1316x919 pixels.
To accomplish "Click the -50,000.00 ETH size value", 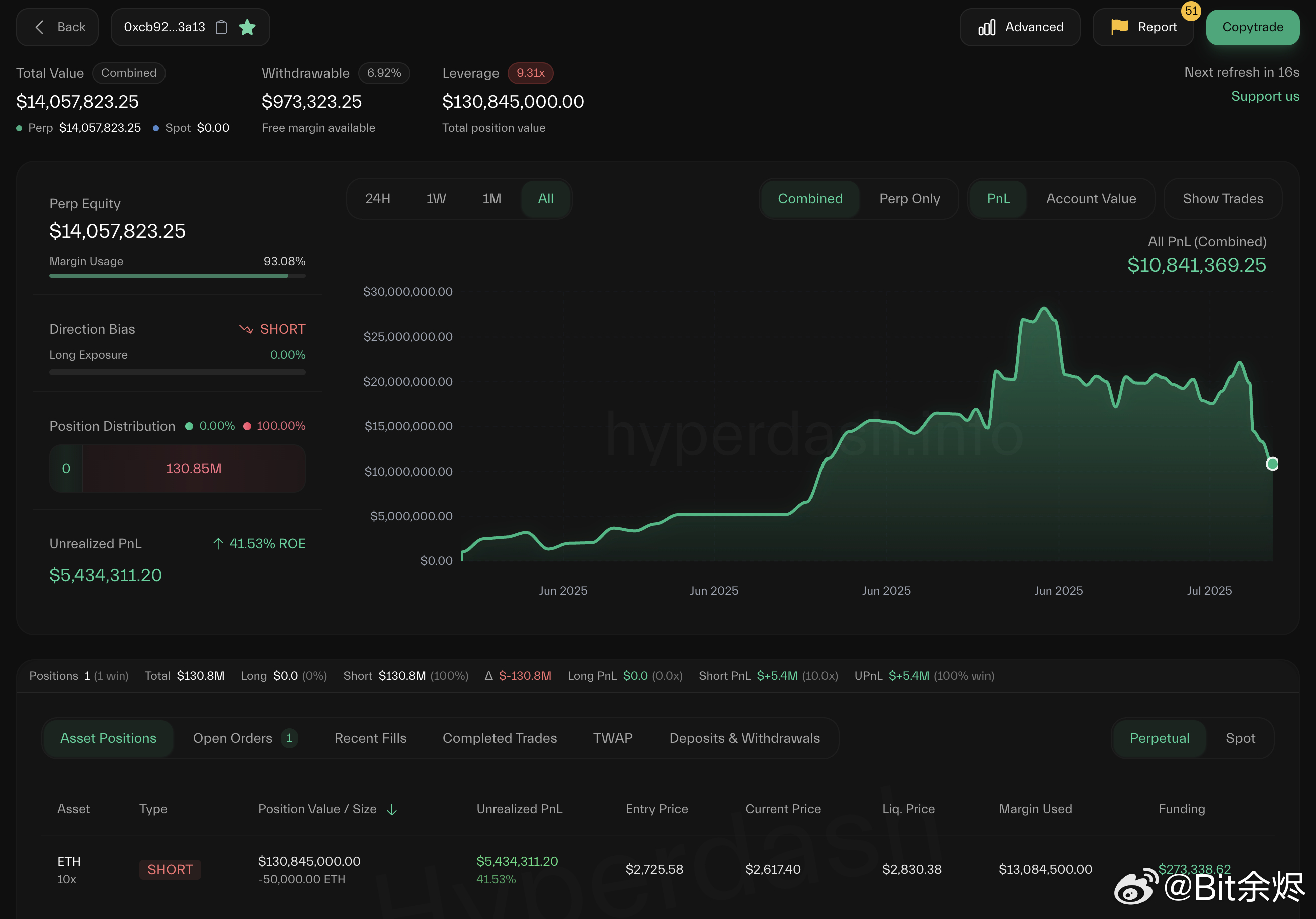I will pos(301,879).
